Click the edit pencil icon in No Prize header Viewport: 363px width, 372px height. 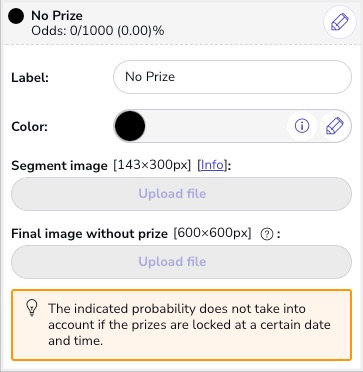click(x=340, y=23)
